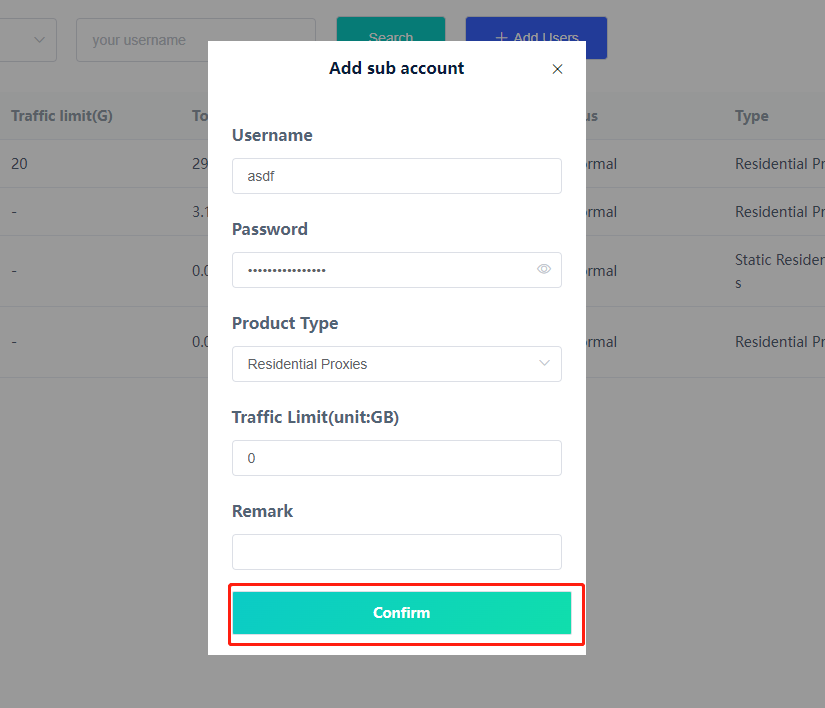This screenshot has width=825, height=708.
Task: Click the Add sub account dialog title
Action: pos(396,69)
